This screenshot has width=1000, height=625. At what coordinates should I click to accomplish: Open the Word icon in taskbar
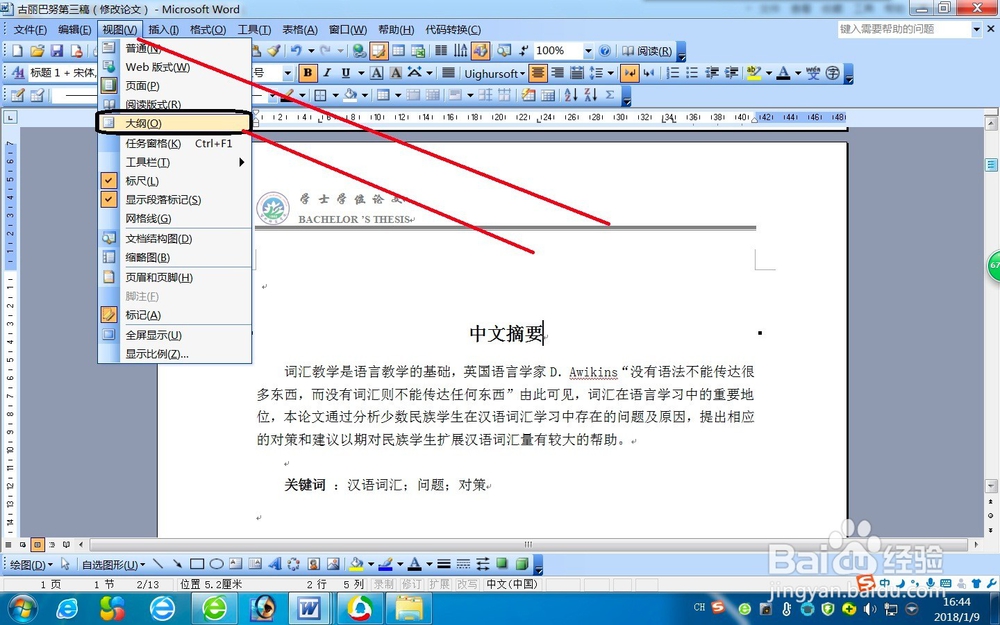tap(309, 608)
